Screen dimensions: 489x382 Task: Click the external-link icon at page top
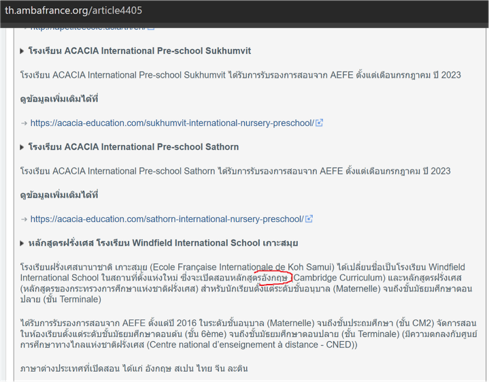tap(151, 29)
